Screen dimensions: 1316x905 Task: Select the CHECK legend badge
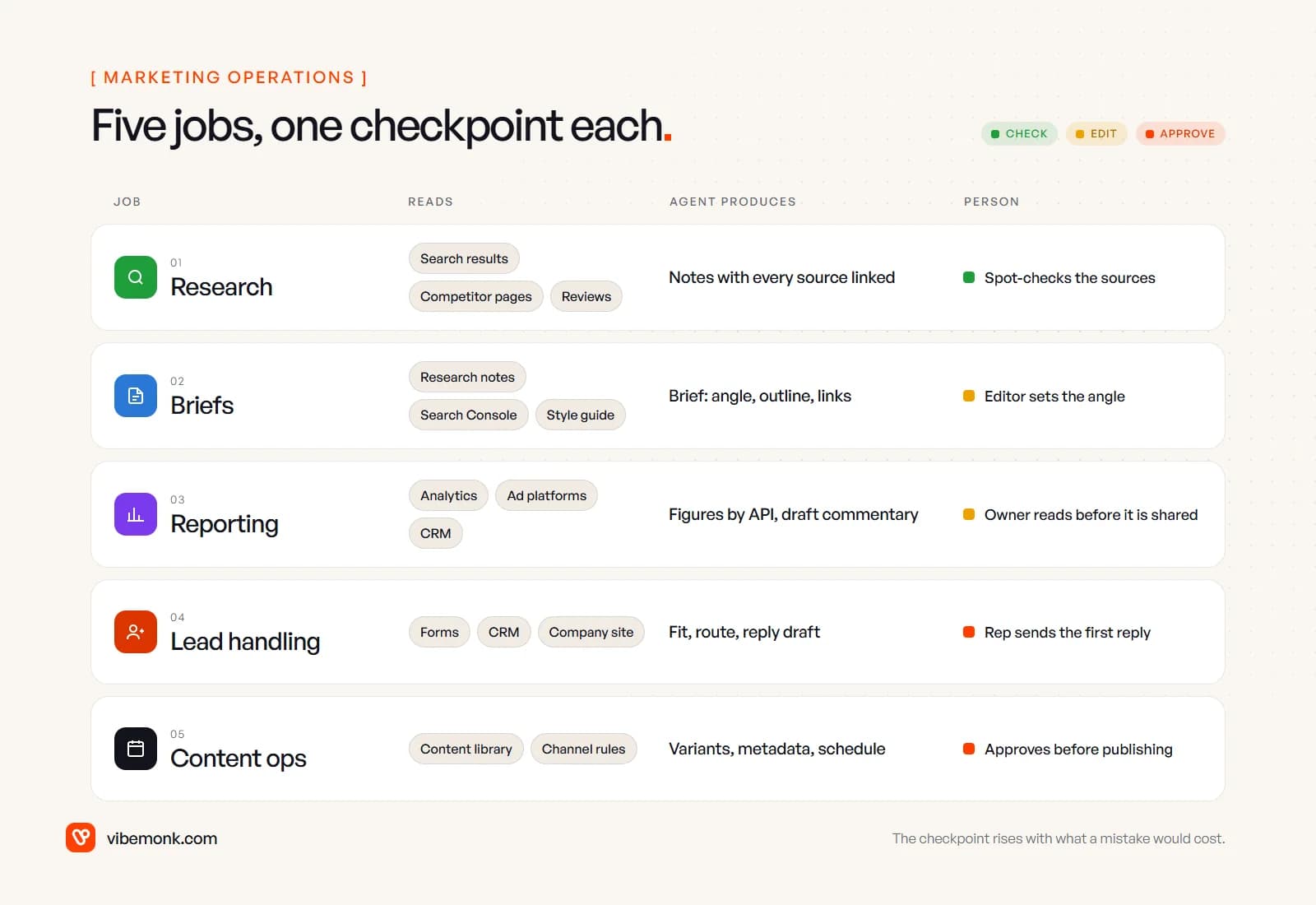[x=1019, y=133]
